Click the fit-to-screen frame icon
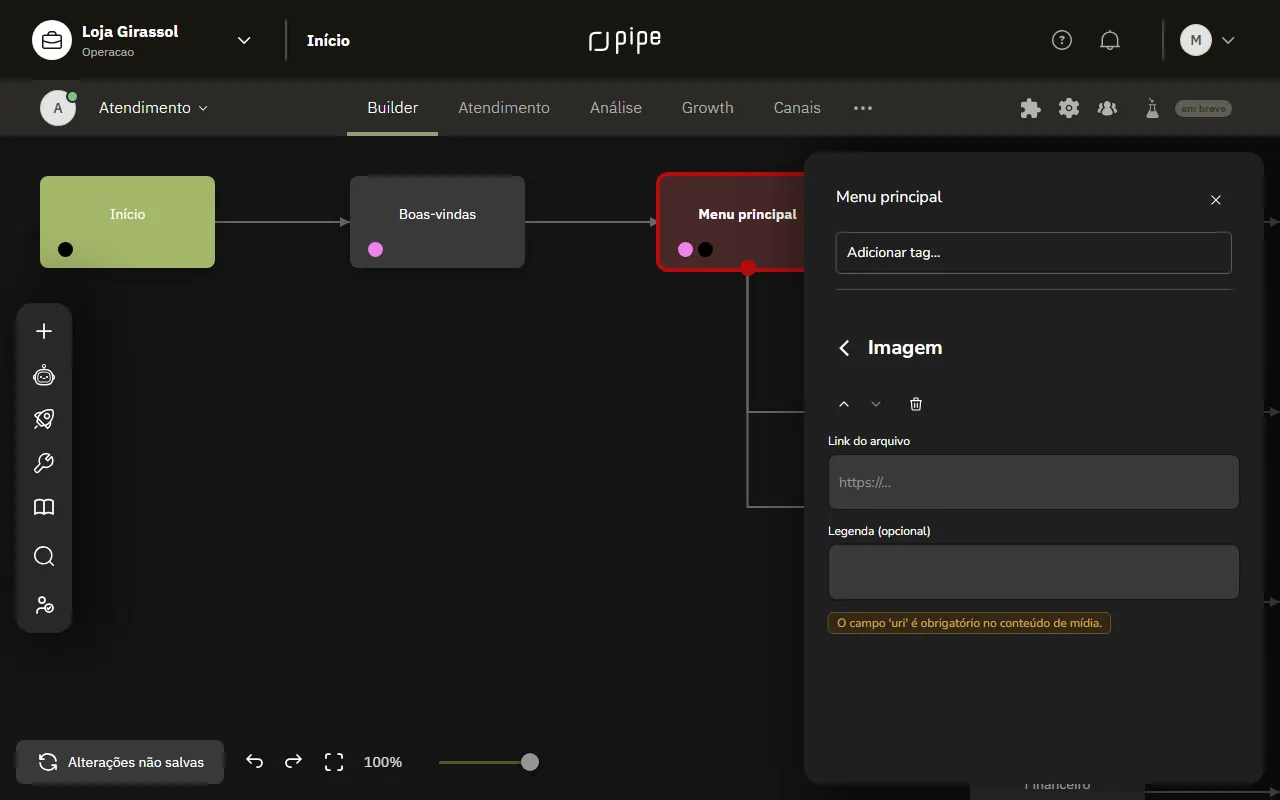This screenshot has height=800, width=1280. click(334, 762)
